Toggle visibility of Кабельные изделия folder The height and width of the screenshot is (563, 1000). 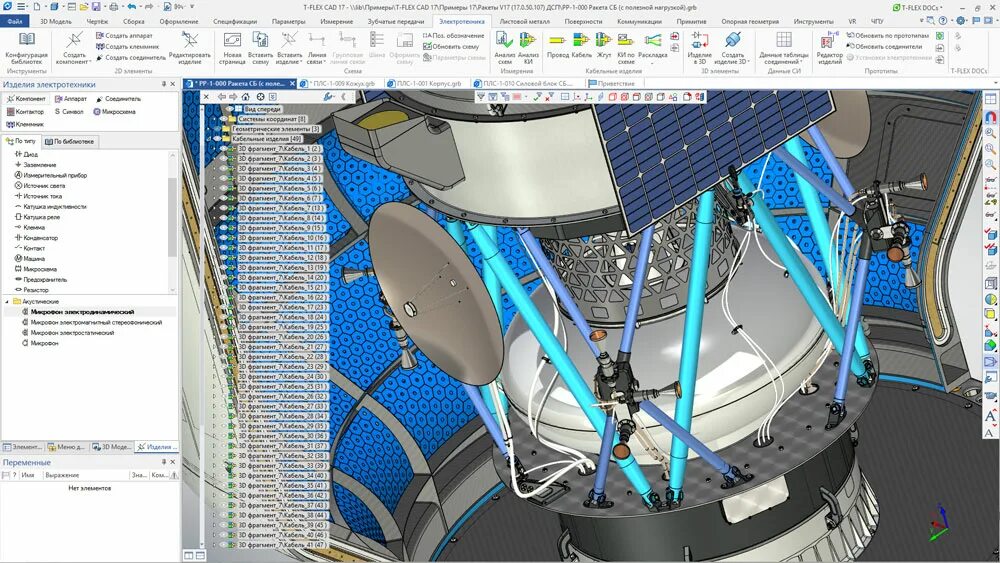217,138
